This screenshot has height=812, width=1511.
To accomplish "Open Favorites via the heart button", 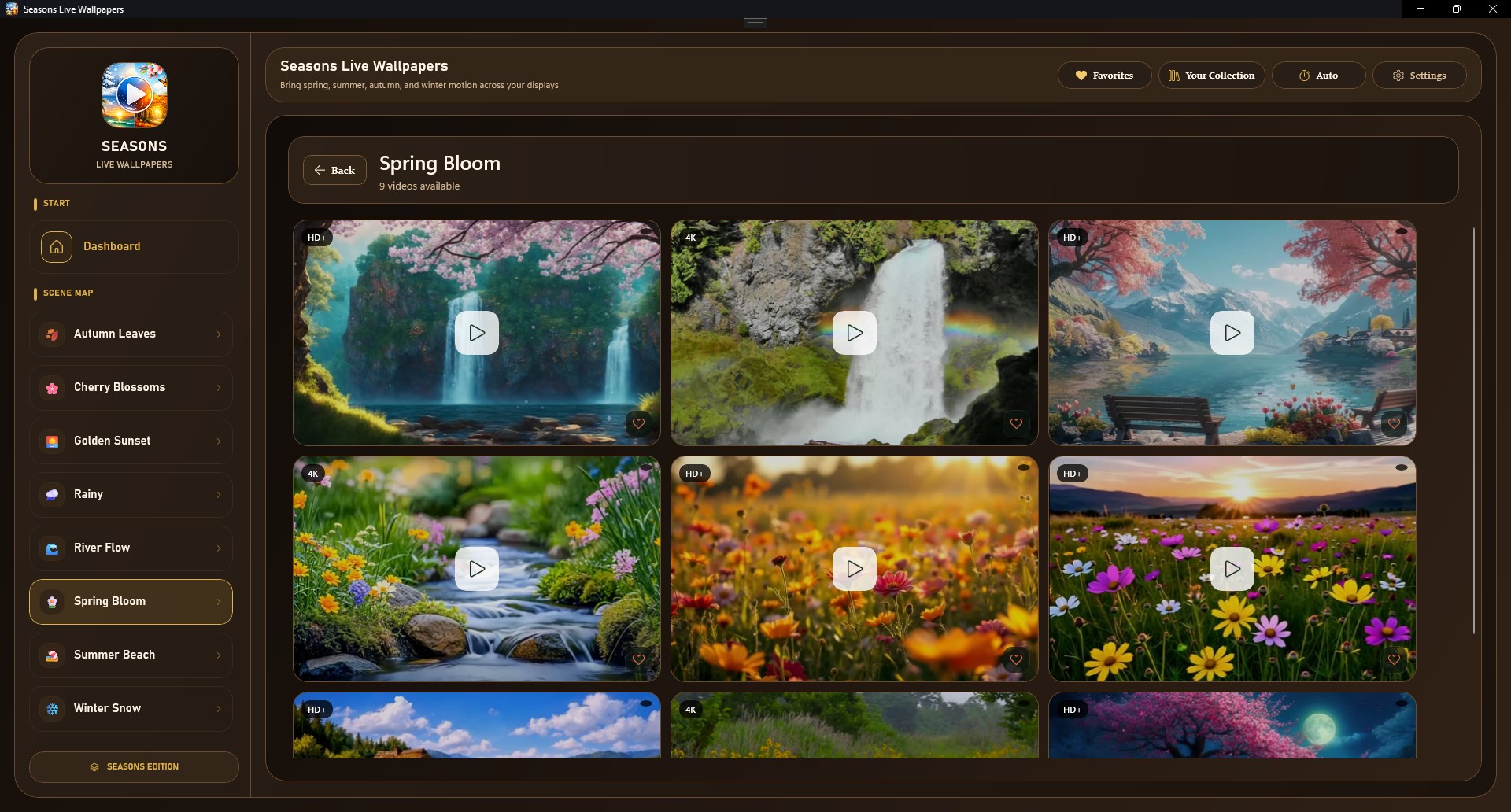I will (x=1104, y=76).
